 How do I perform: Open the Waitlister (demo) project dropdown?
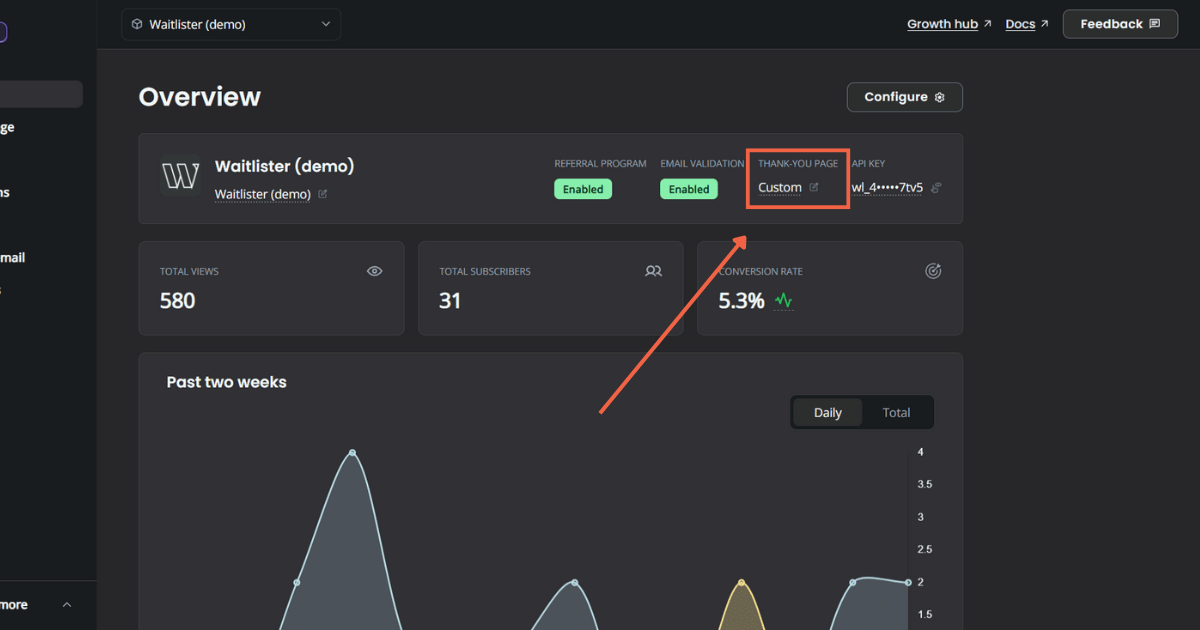point(231,24)
